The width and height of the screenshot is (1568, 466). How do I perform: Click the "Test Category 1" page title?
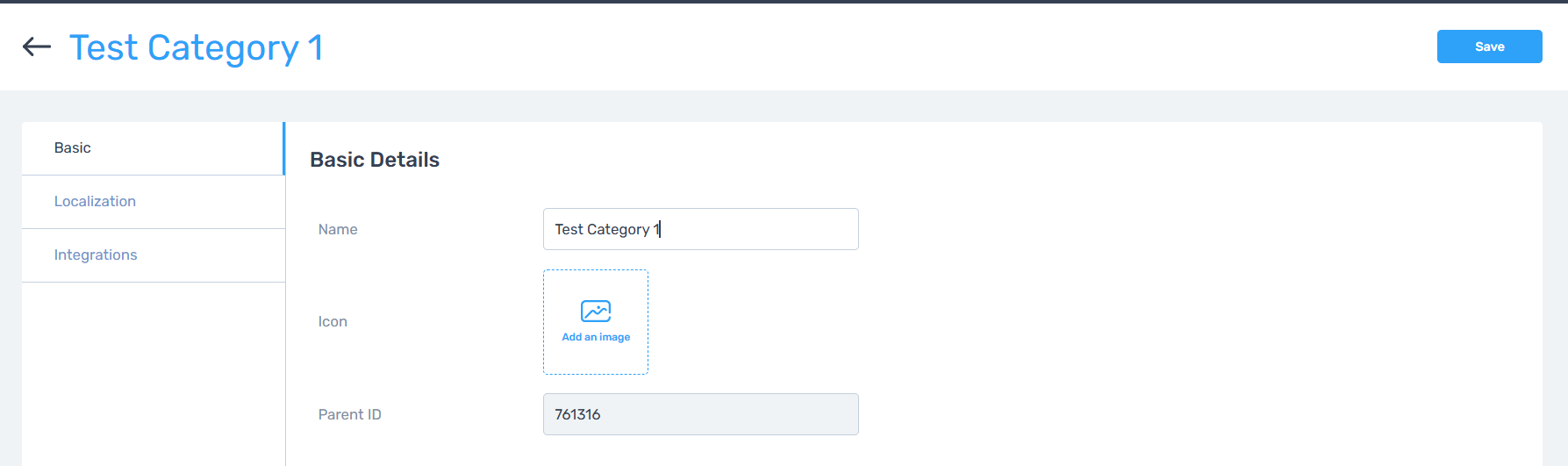(197, 47)
